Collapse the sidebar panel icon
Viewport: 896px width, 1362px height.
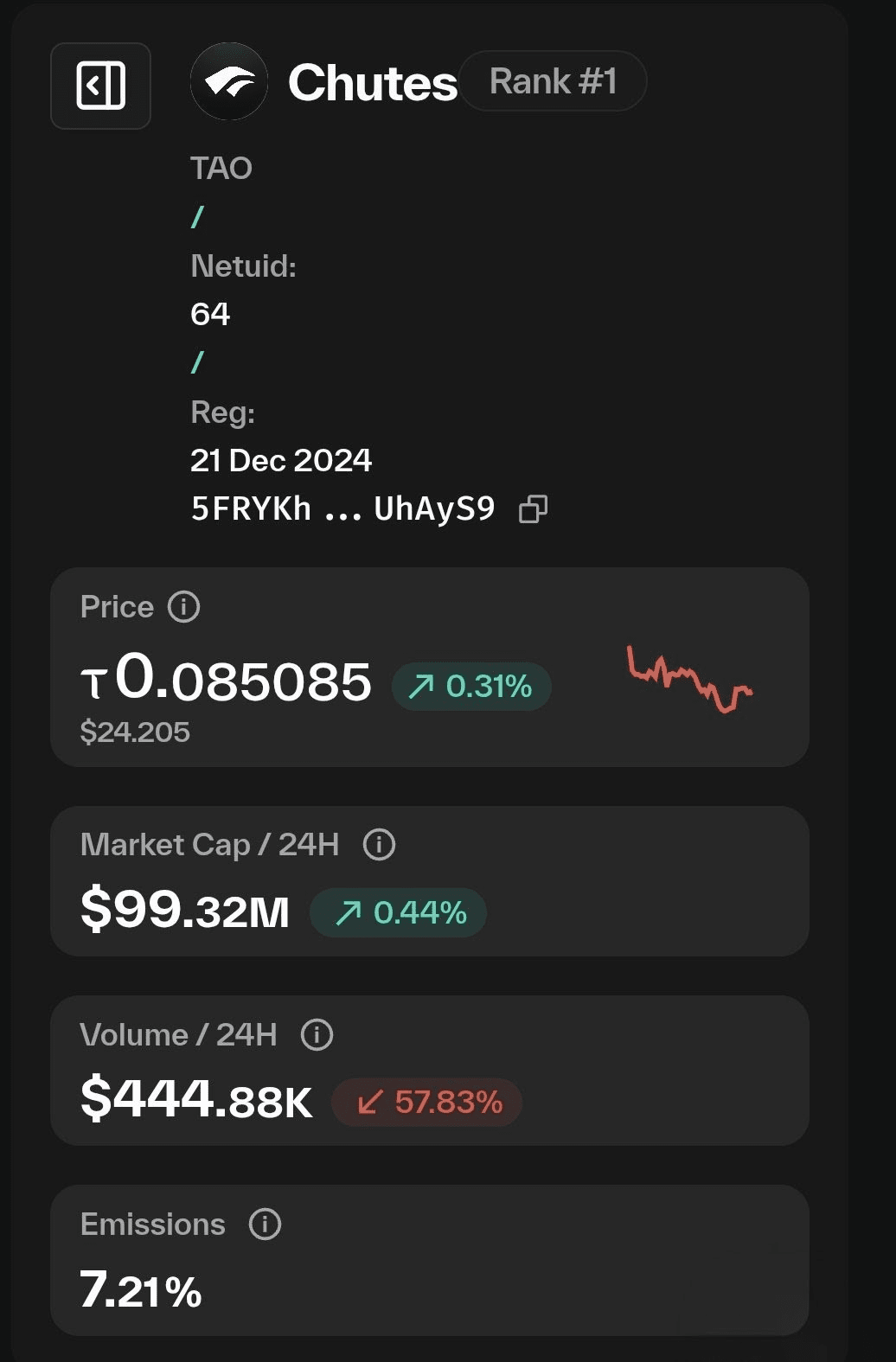point(100,86)
